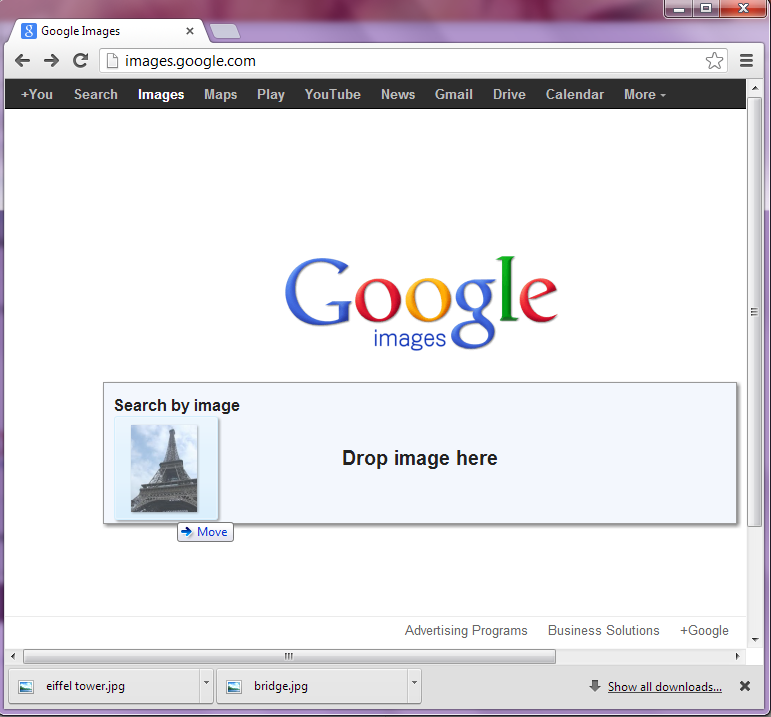The image size is (771, 717).
Task: Click the bridge.jpg file icon
Action: tap(234, 687)
